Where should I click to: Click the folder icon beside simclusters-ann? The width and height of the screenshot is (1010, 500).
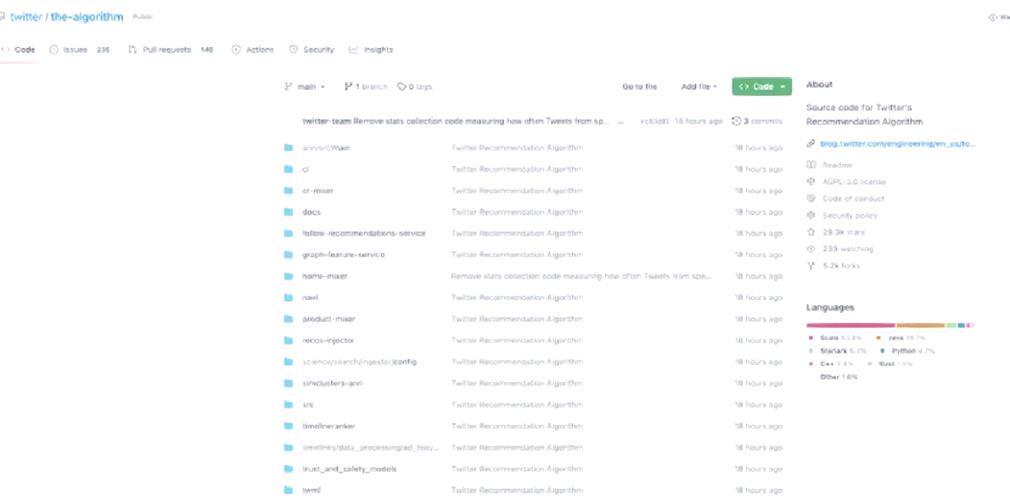(x=288, y=383)
